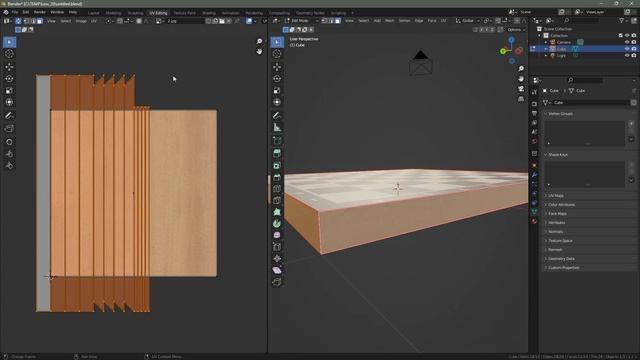Screen dimensions: 640x360
Task: Switch to the Texture Paint workspace tab
Action: click(184, 13)
